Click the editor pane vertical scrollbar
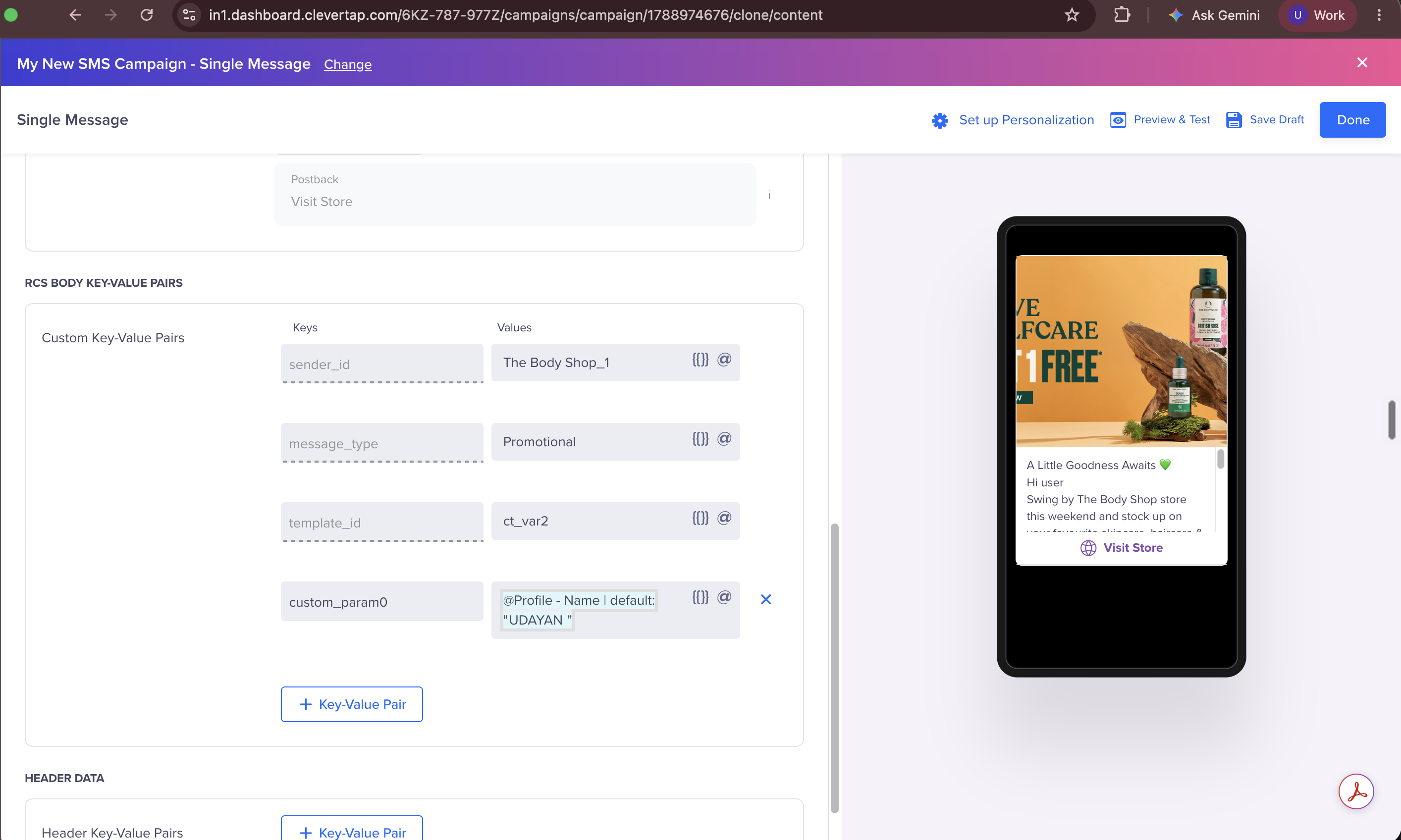1401x840 pixels. (834, 668)
